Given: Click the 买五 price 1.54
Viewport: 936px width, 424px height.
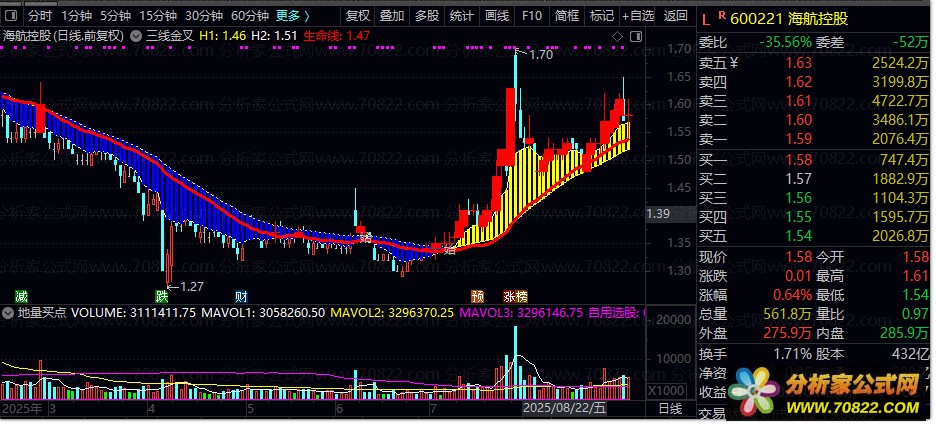Looking at the screenshot, I should [x=799, y=236].
